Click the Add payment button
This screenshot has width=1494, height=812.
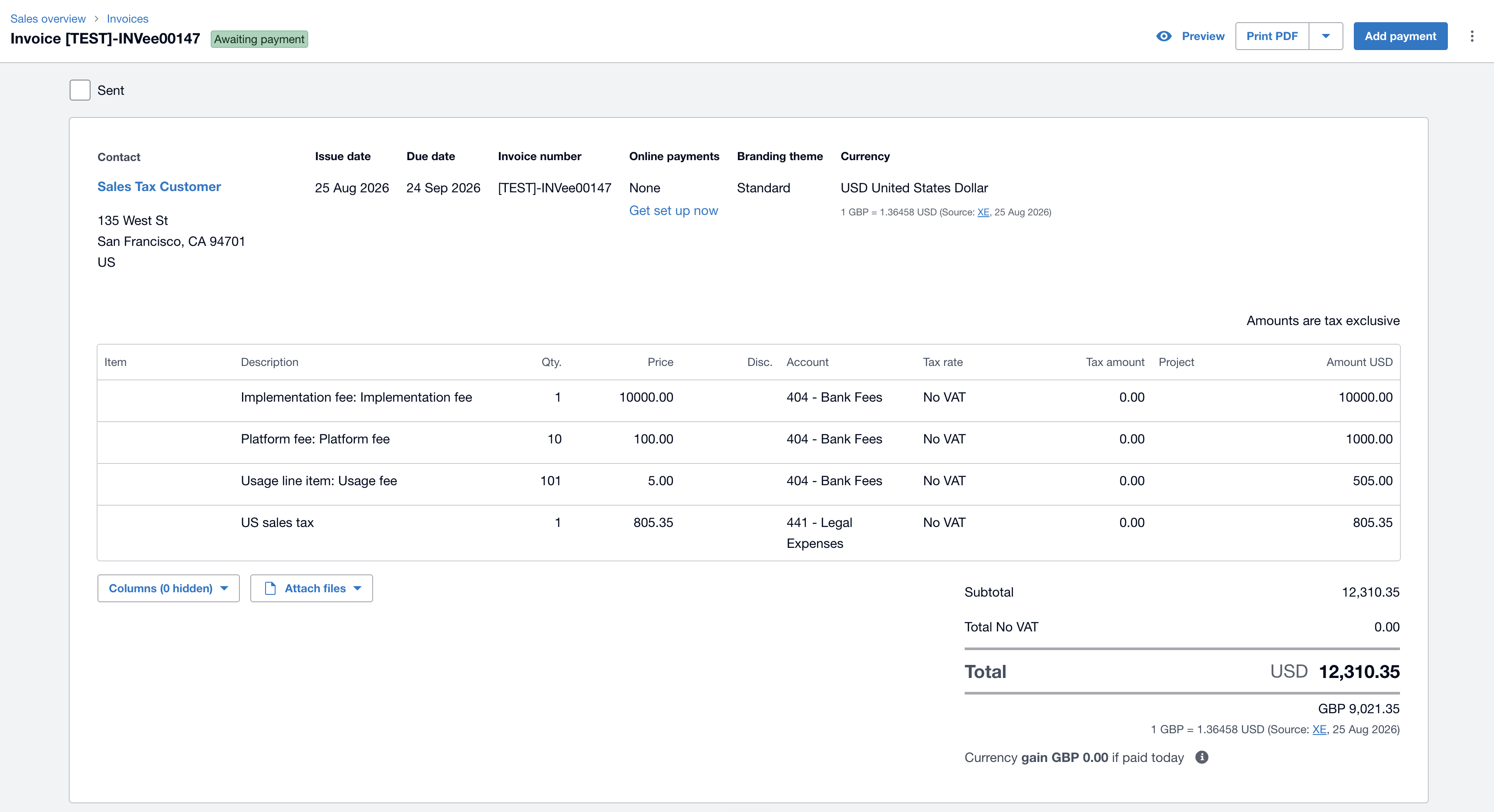point(1400,36)
